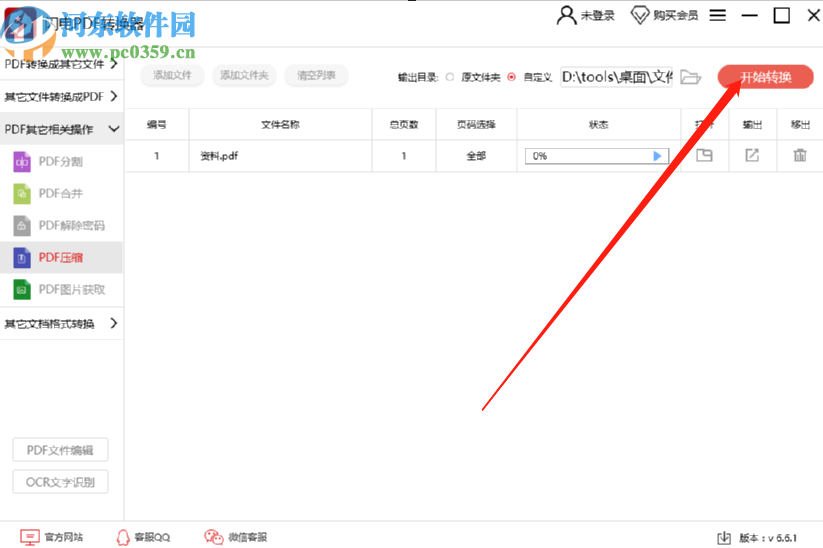Click the 0% progress bar for 资料.pdf

tap(597, 156)
